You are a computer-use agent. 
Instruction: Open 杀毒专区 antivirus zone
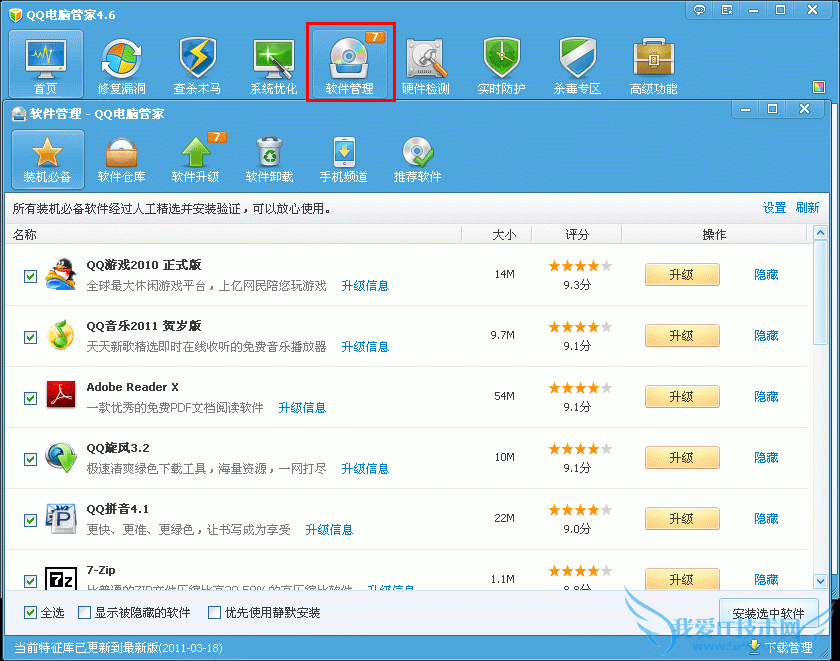(x=578, y=64)
